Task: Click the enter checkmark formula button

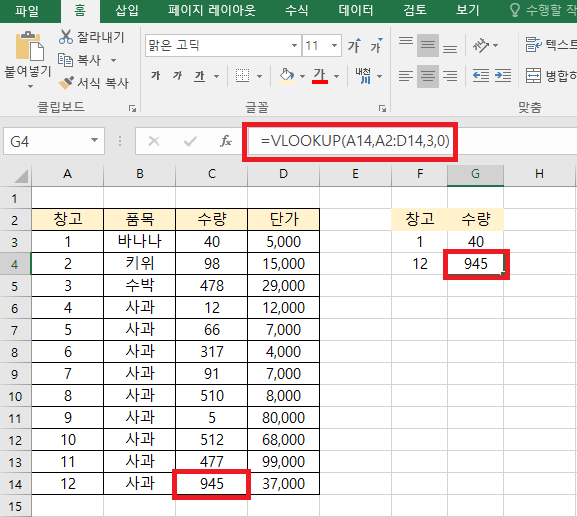Action: [190, 141]
